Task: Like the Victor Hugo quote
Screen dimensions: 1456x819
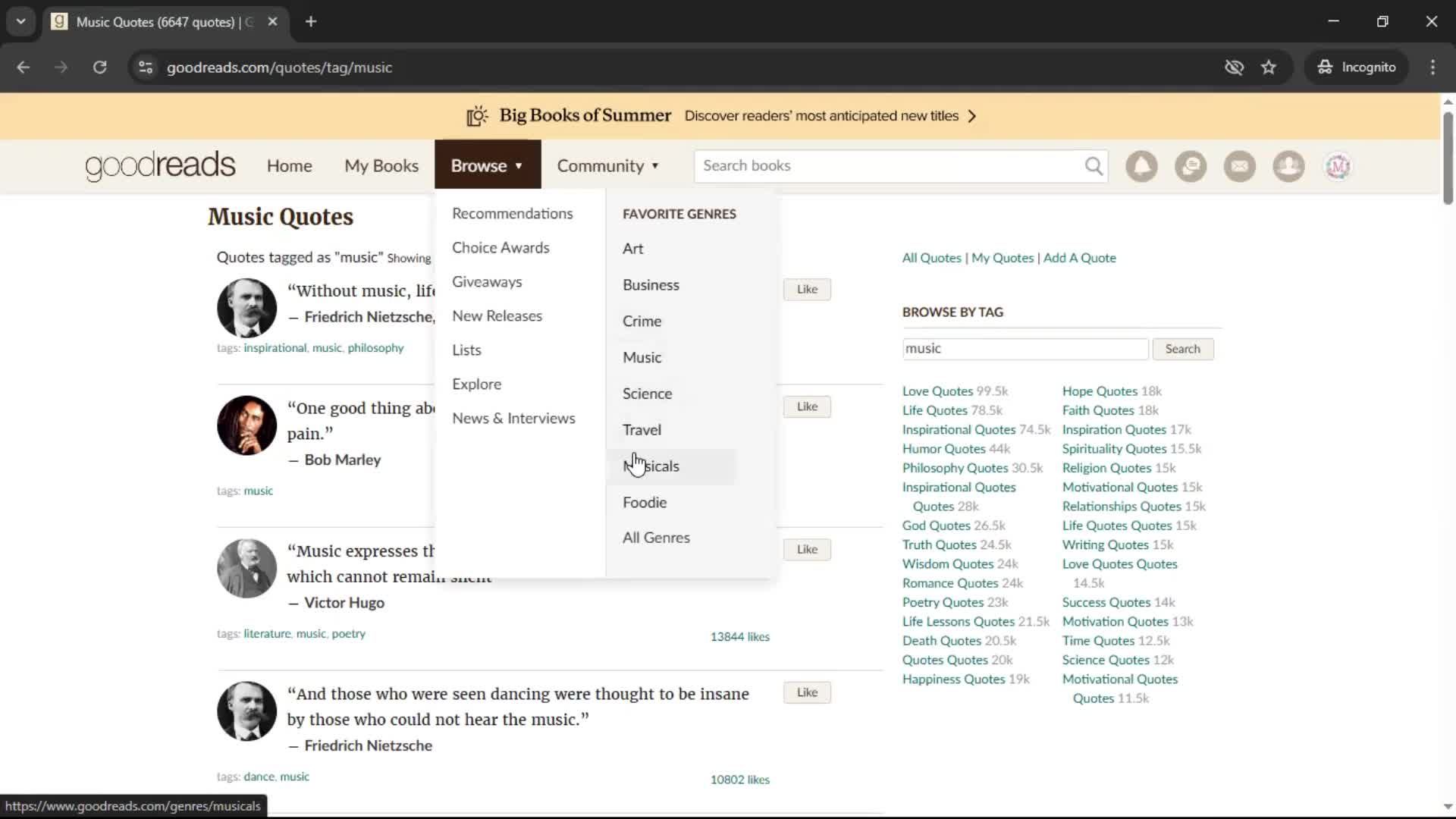Action: click(x=807, y=549)
